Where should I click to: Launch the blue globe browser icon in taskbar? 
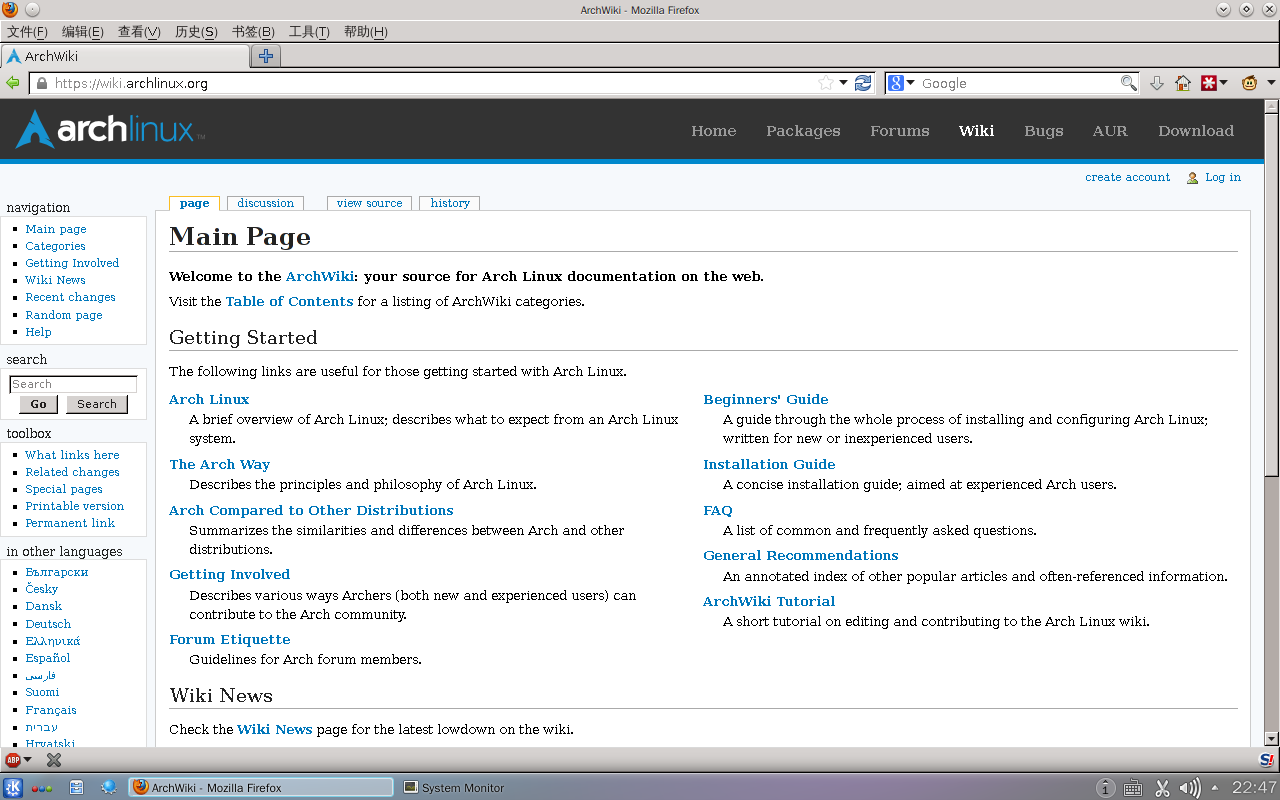click(x=109, y=787)
